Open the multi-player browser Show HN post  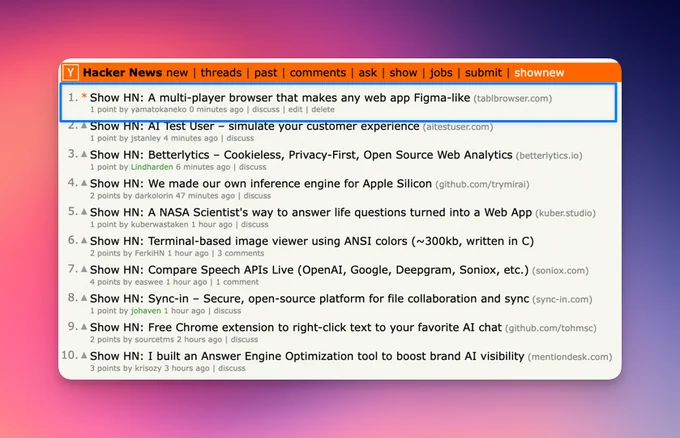[x=280, y=98]
